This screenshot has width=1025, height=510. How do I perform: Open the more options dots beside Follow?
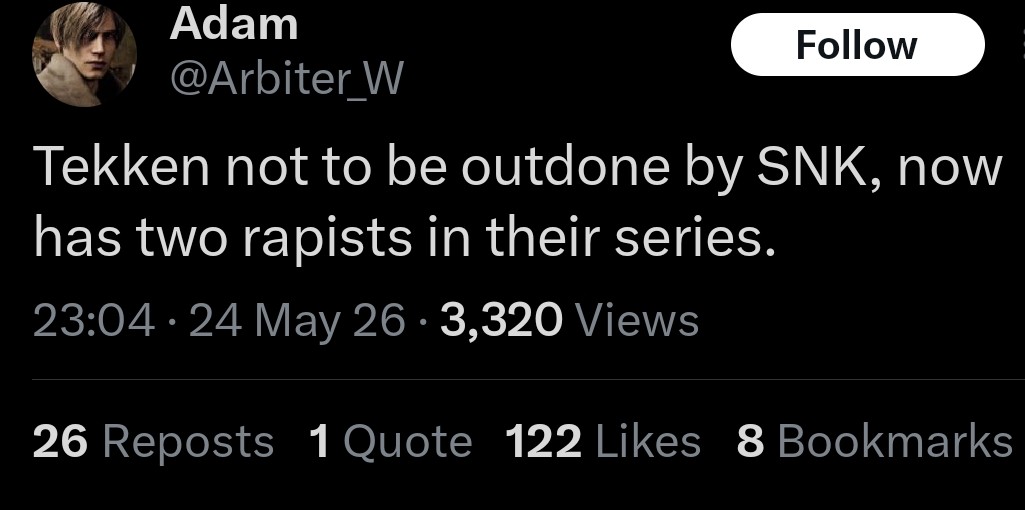click(x=1021, y=44)
